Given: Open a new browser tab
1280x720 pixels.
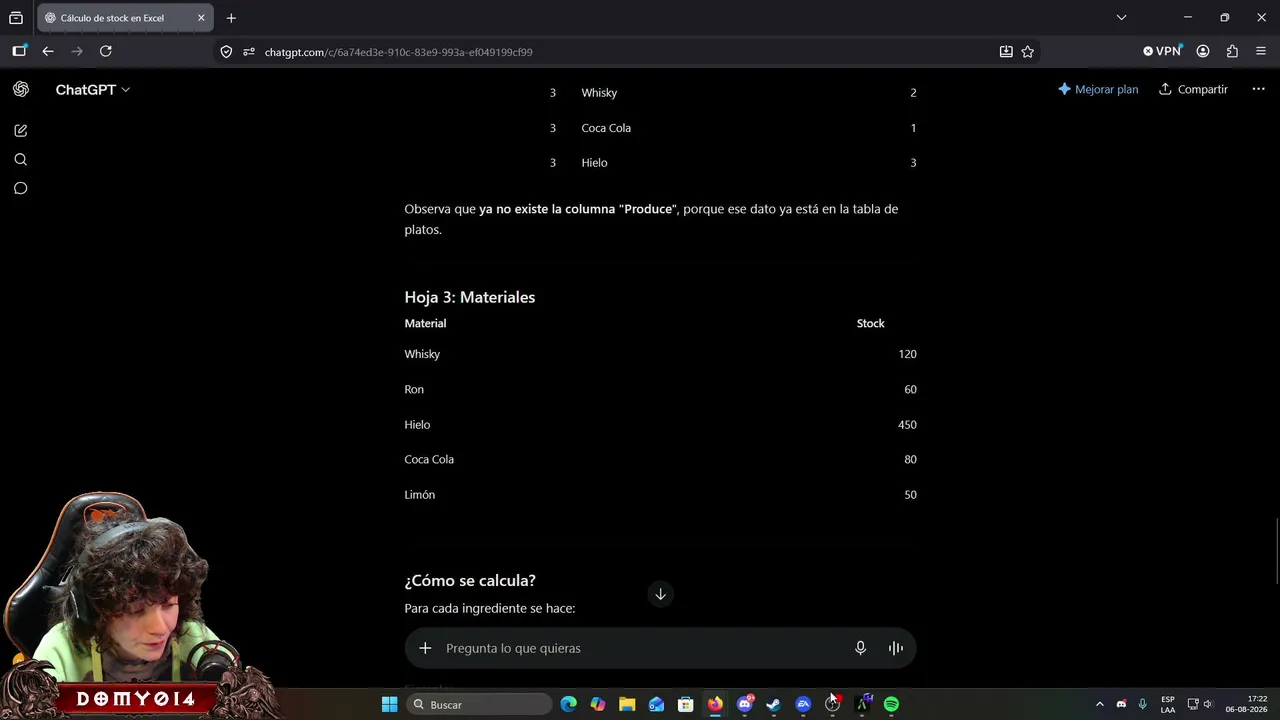Looking at the screenshot, I should tap(231, 18).
